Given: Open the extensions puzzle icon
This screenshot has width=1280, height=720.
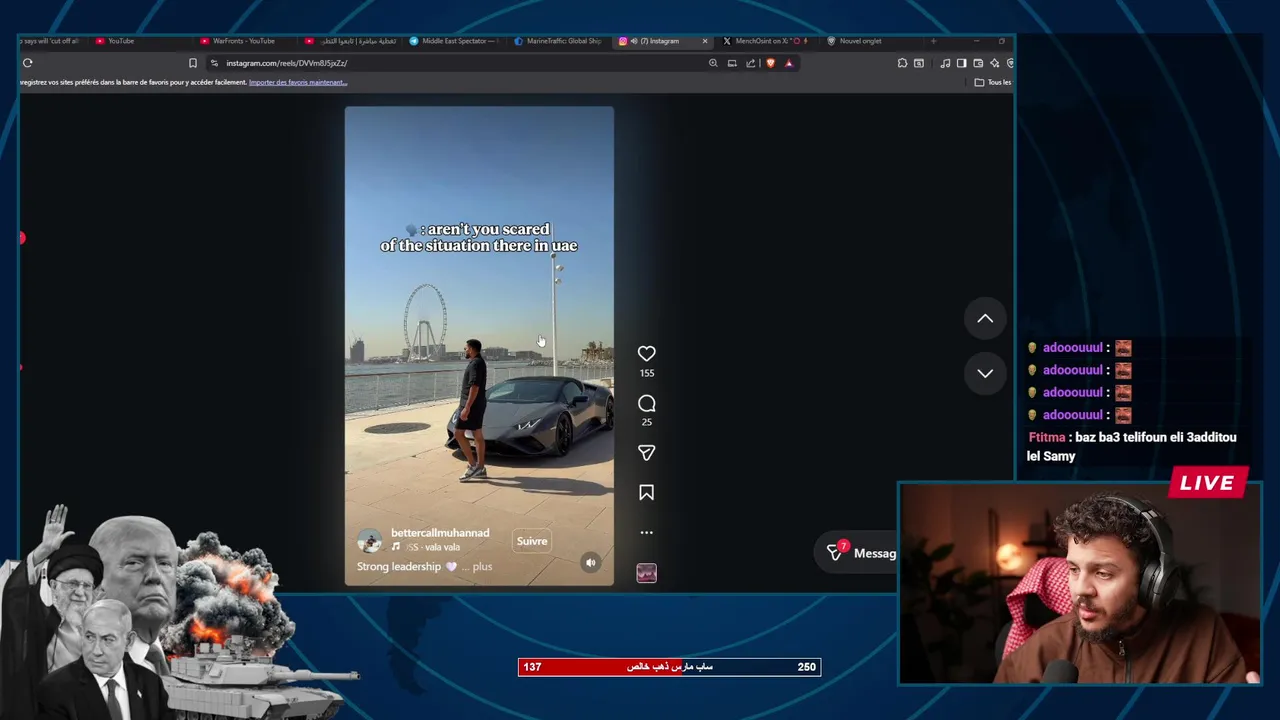Looking at the screenshot, I should pyautogui.click(x=902, y=63).
